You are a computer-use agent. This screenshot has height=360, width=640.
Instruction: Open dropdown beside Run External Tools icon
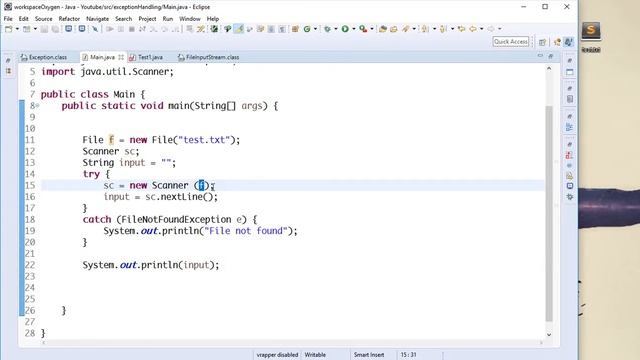[x=372, y=29]
